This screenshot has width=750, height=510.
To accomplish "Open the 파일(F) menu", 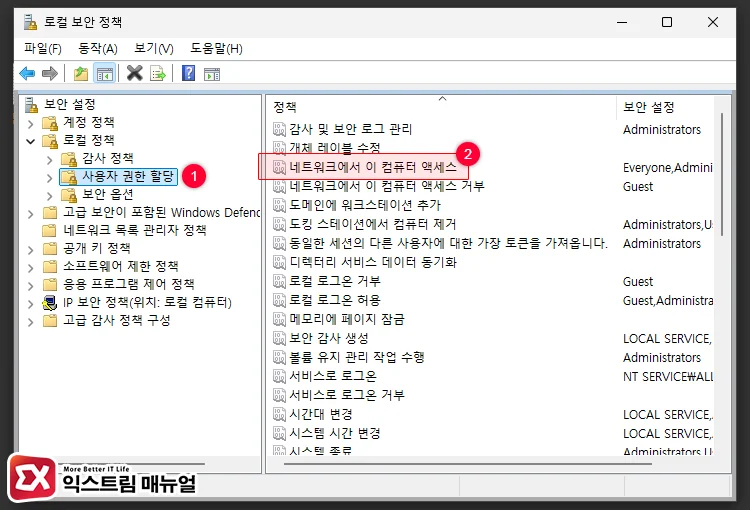I will pyautogui.click(x=43, y=48).
